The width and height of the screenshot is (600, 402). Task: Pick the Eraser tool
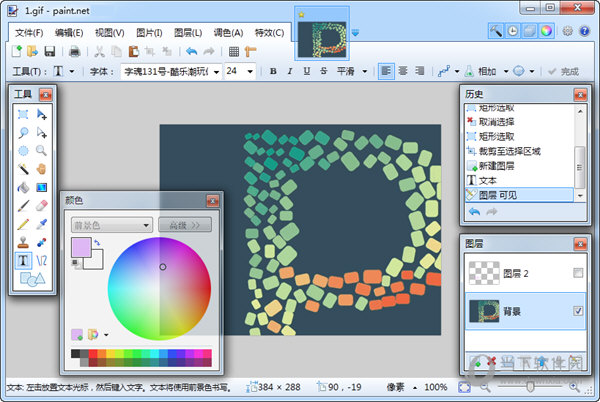[x=41, y=204]
